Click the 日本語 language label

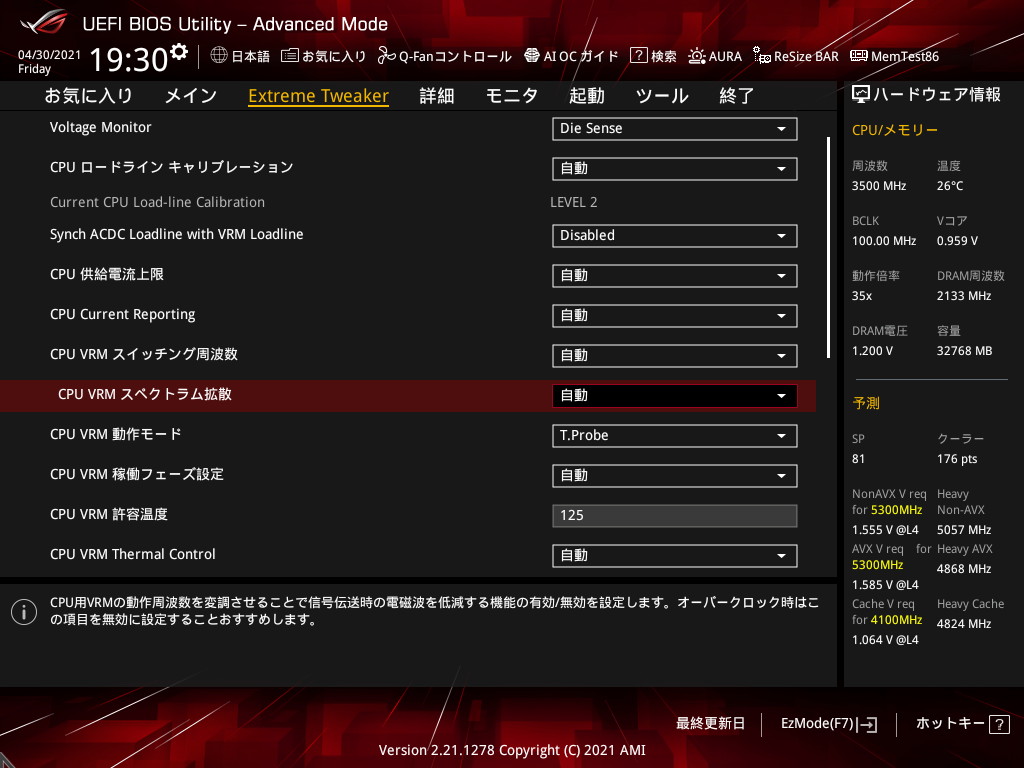(x=251, y=56)
